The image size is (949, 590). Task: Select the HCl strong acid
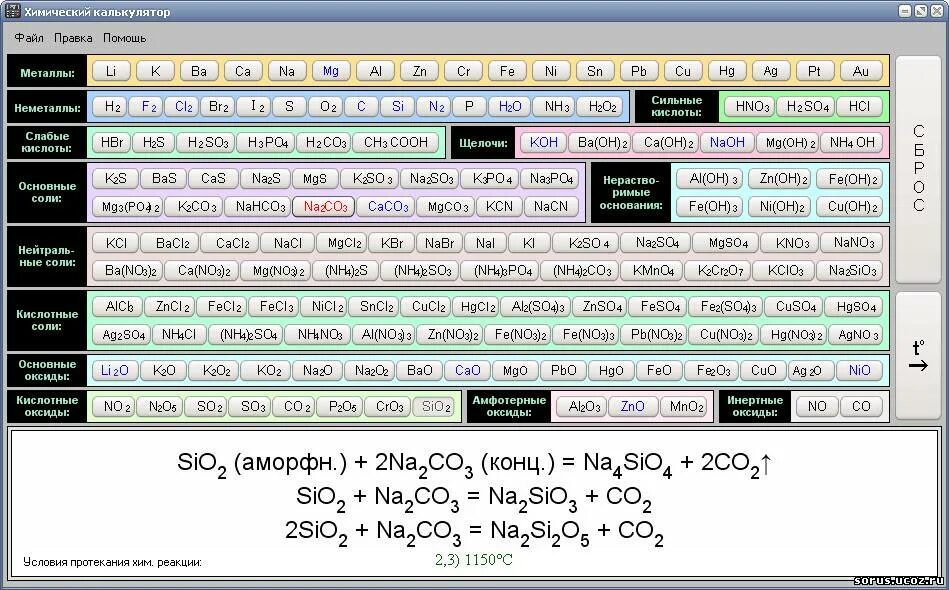859,107
